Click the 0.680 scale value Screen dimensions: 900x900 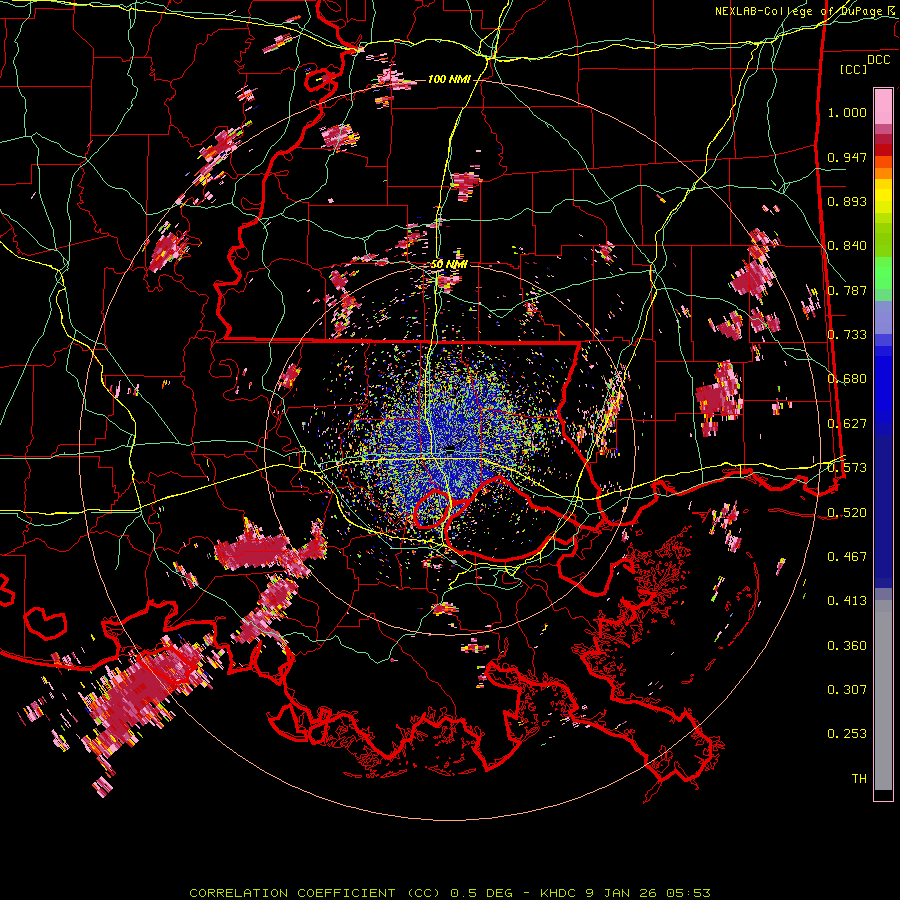click(847, 379)
